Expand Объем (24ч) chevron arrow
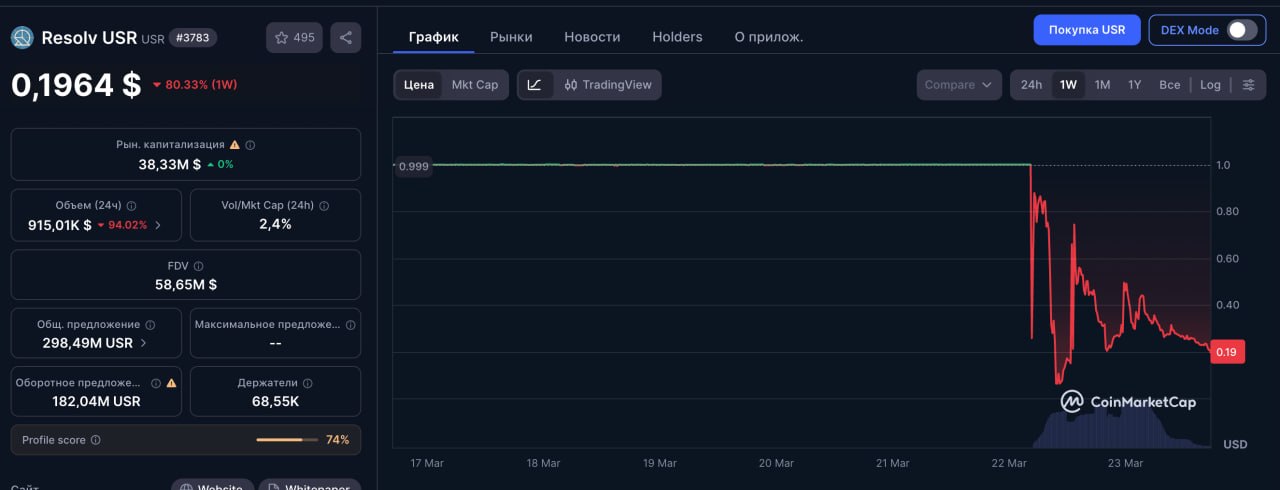 (158, 225)
